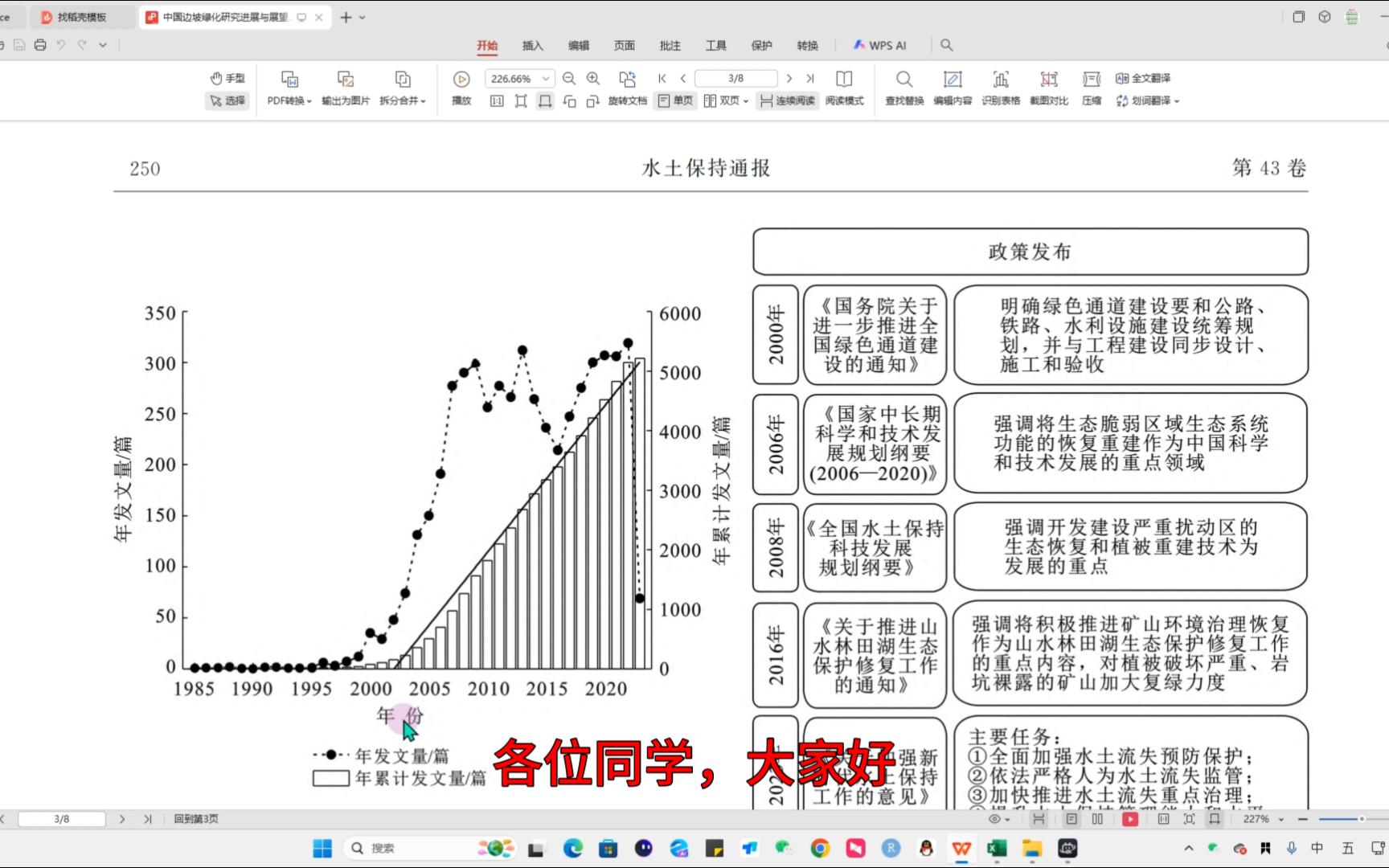Click the zoom slider handle in the status bar
The width and height of the screenshot is (1389, 868).
pos(1362,819)
